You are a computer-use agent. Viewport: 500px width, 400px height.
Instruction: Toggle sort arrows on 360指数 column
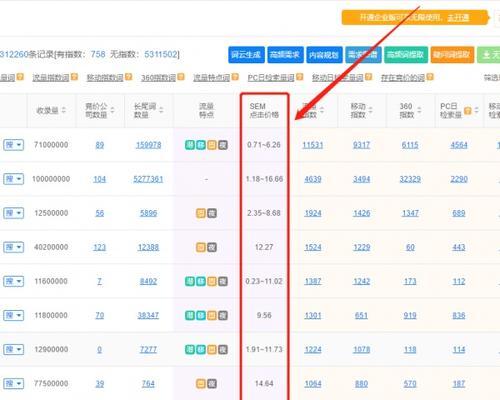click(419, 110)
